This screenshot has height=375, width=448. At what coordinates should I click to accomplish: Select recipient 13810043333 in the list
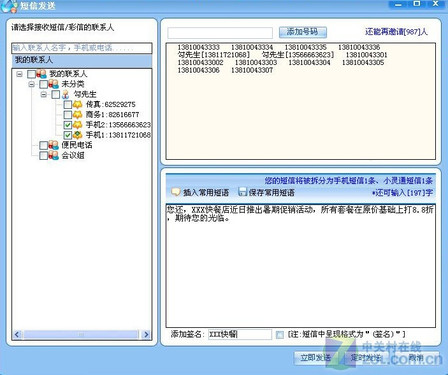pos(198,47)
